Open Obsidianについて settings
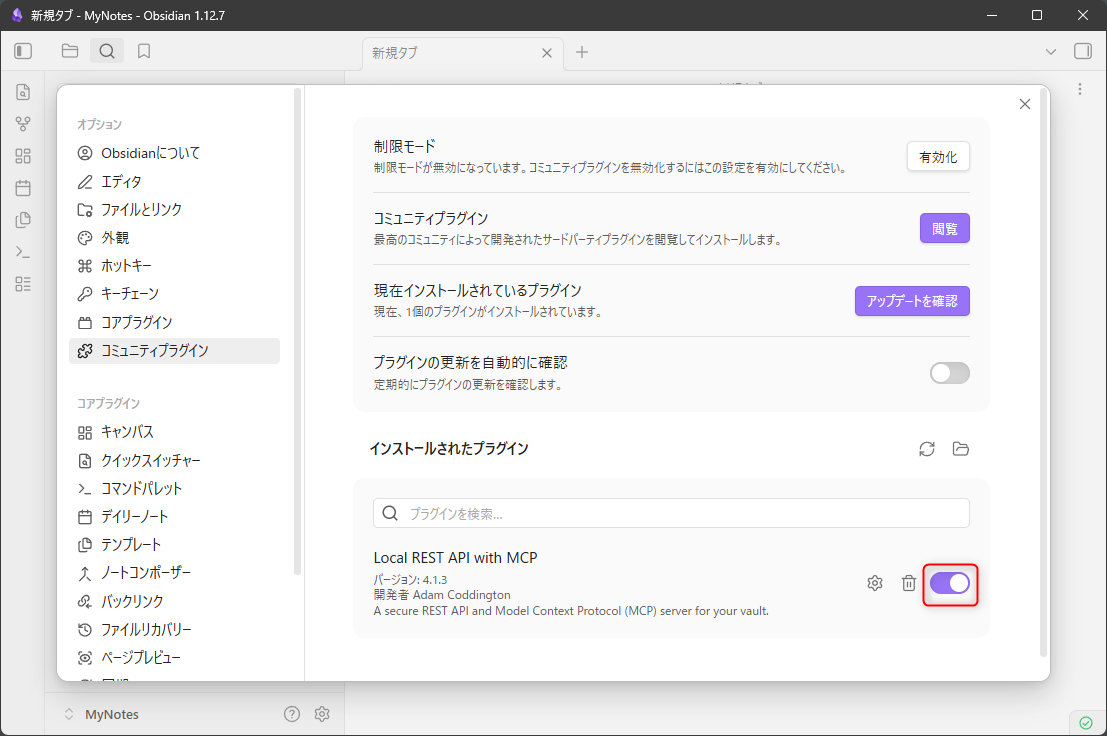The width and height of the screenshot is (1107, 736). click(174, 153)
